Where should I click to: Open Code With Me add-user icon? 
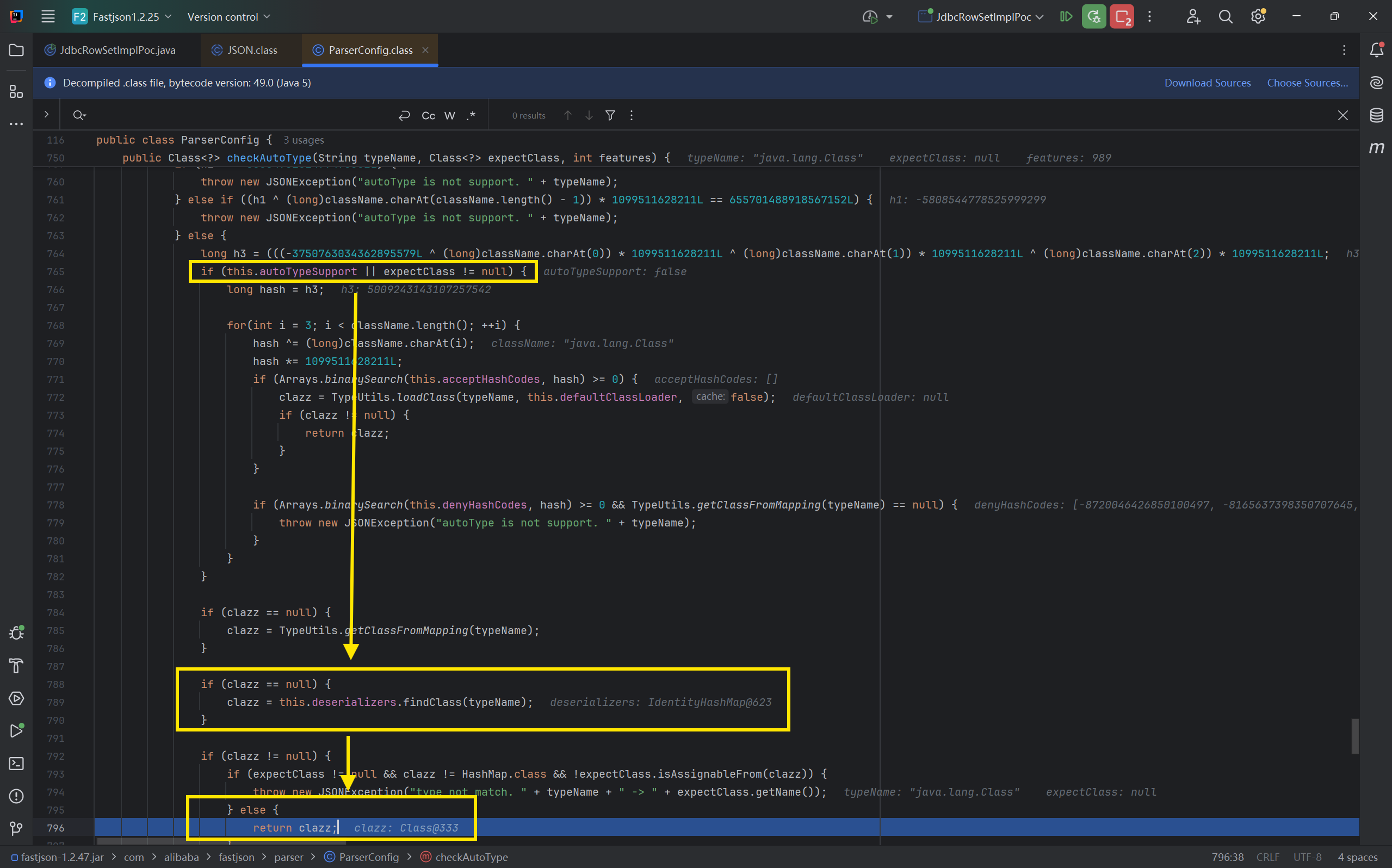(1193, 17)
